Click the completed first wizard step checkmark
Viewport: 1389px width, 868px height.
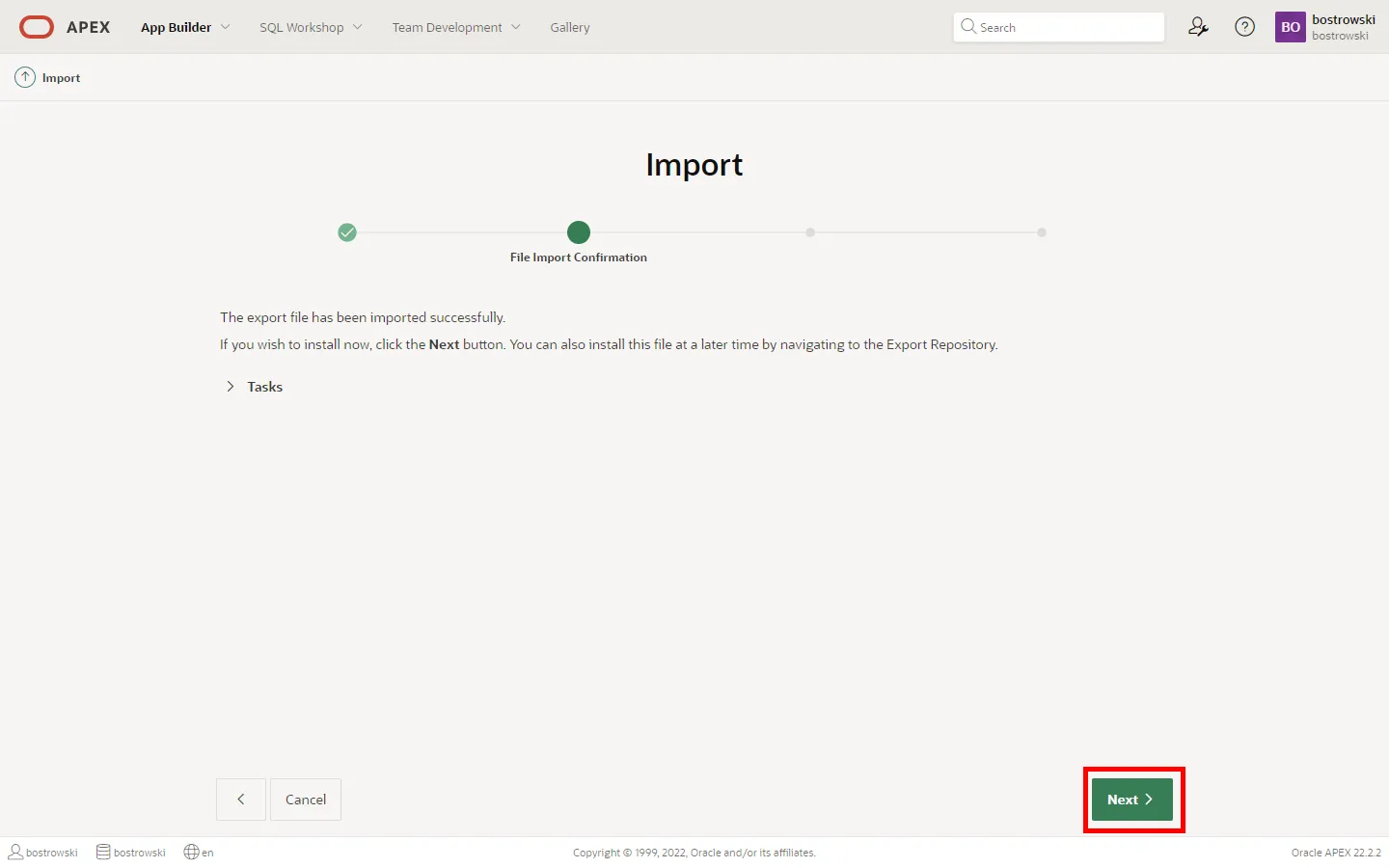tap(347, 232)
